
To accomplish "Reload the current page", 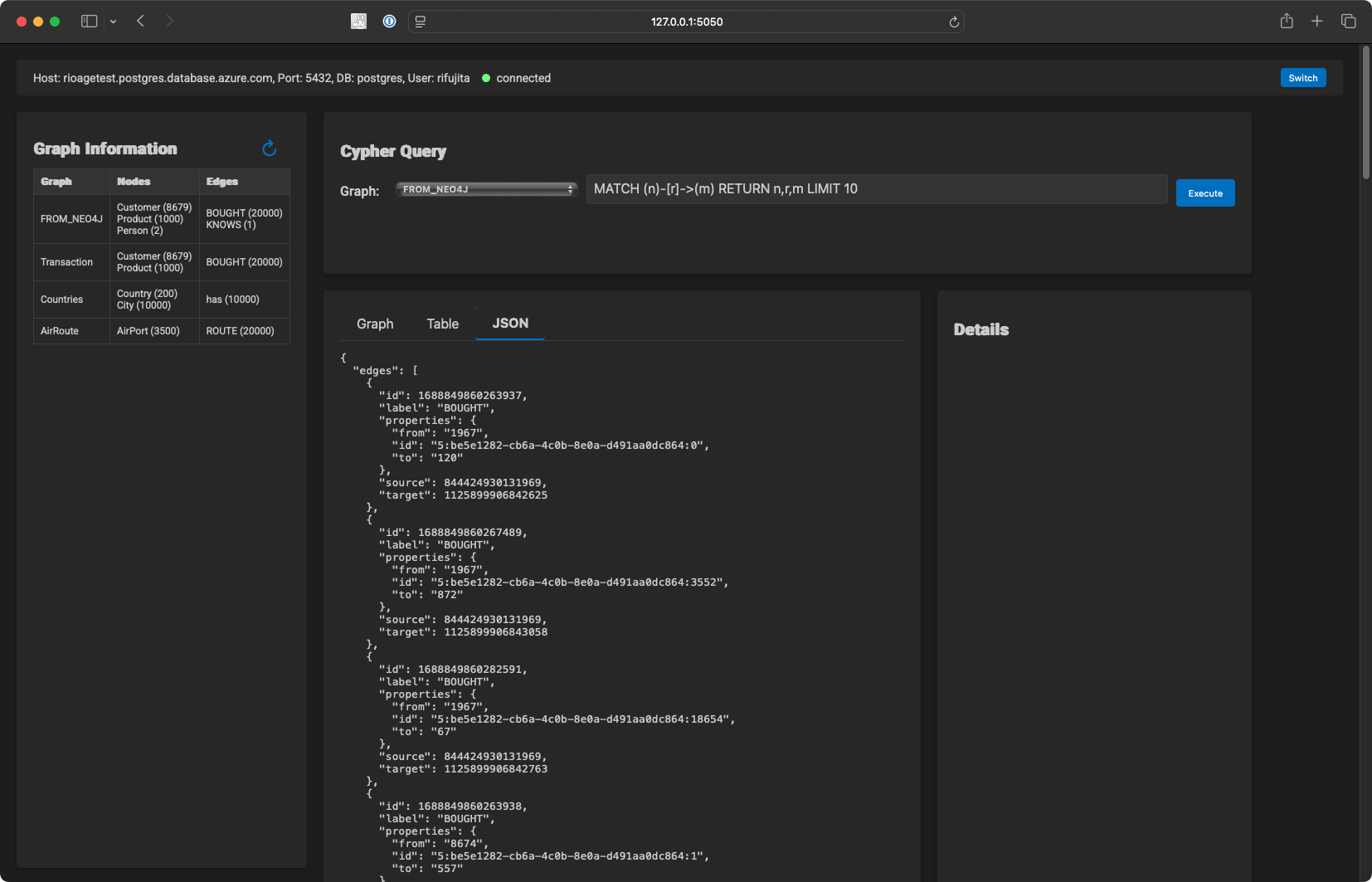I will [952, 22].
